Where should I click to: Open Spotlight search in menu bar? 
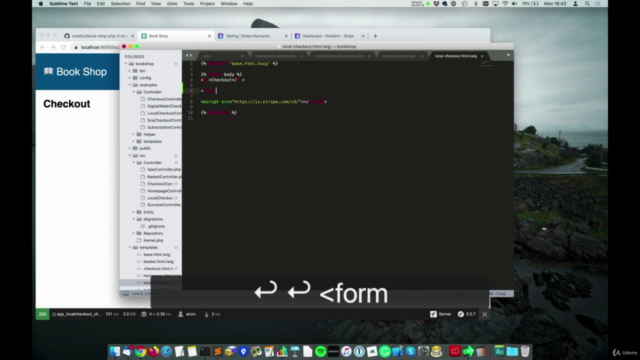point(587,4)
